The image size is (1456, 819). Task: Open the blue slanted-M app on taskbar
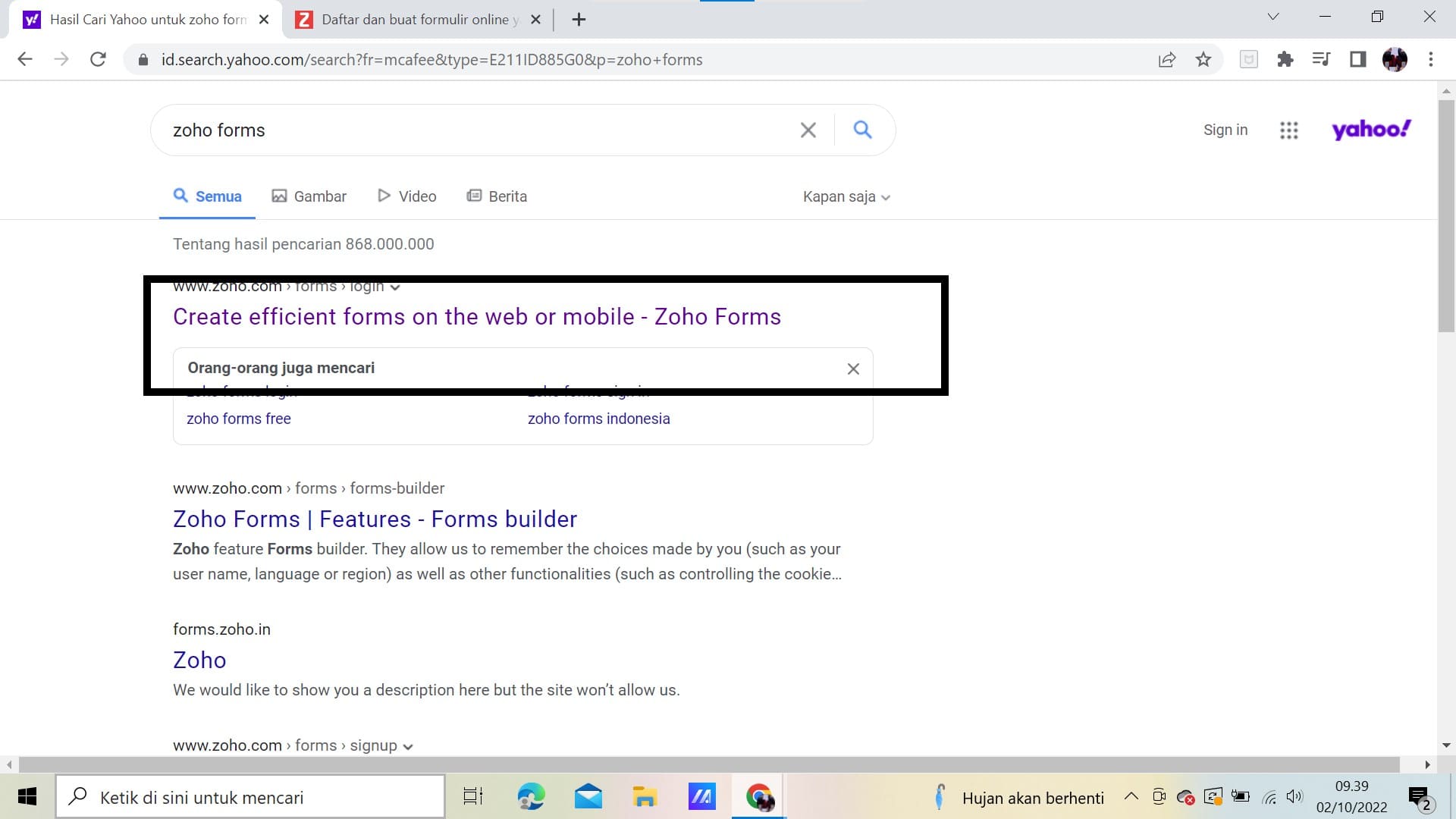click(x=701, y=797)
